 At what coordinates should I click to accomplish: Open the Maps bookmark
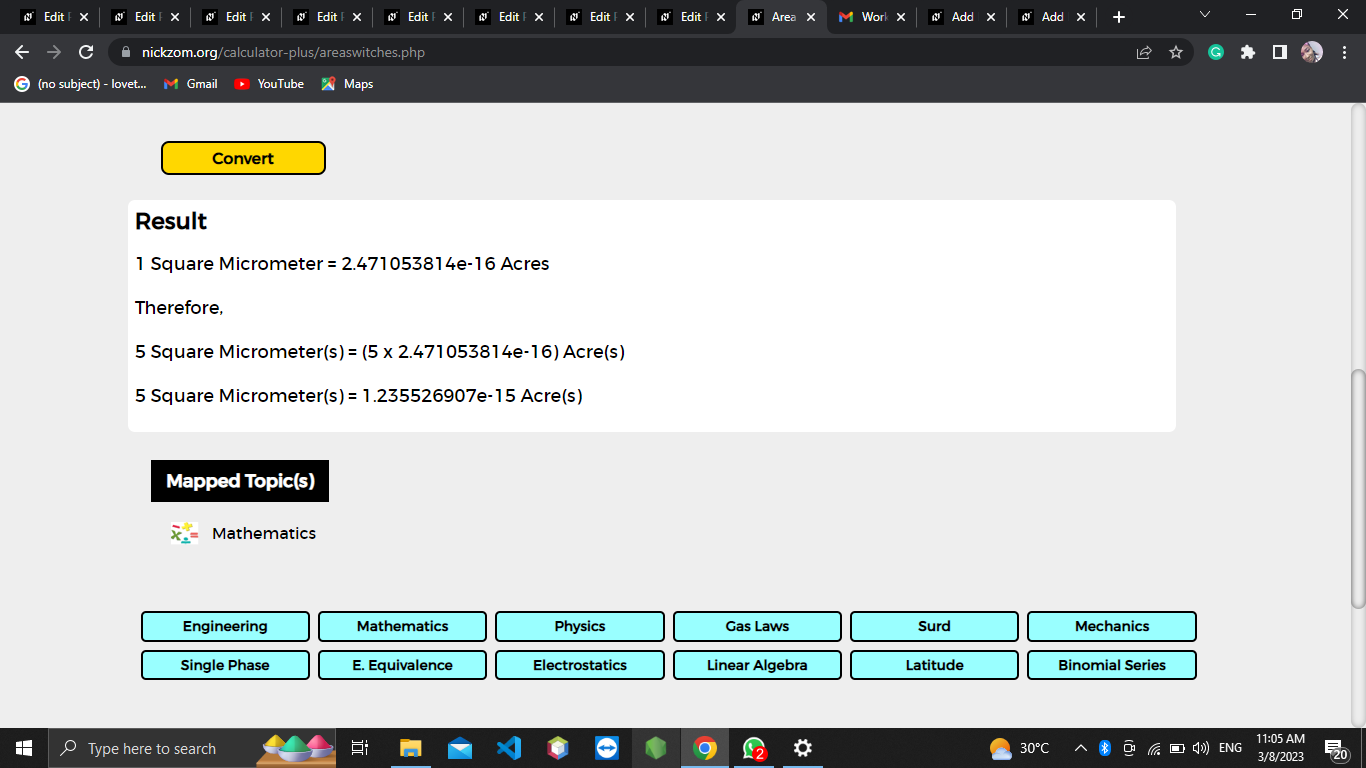coord(347,84)
